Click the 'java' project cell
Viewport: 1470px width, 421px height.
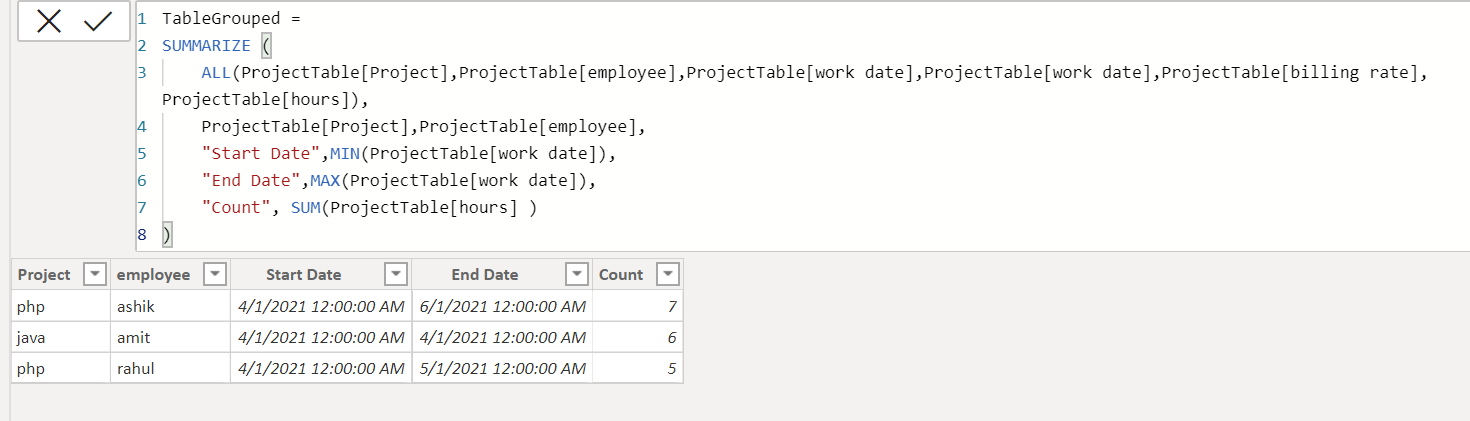click(60, 337)
